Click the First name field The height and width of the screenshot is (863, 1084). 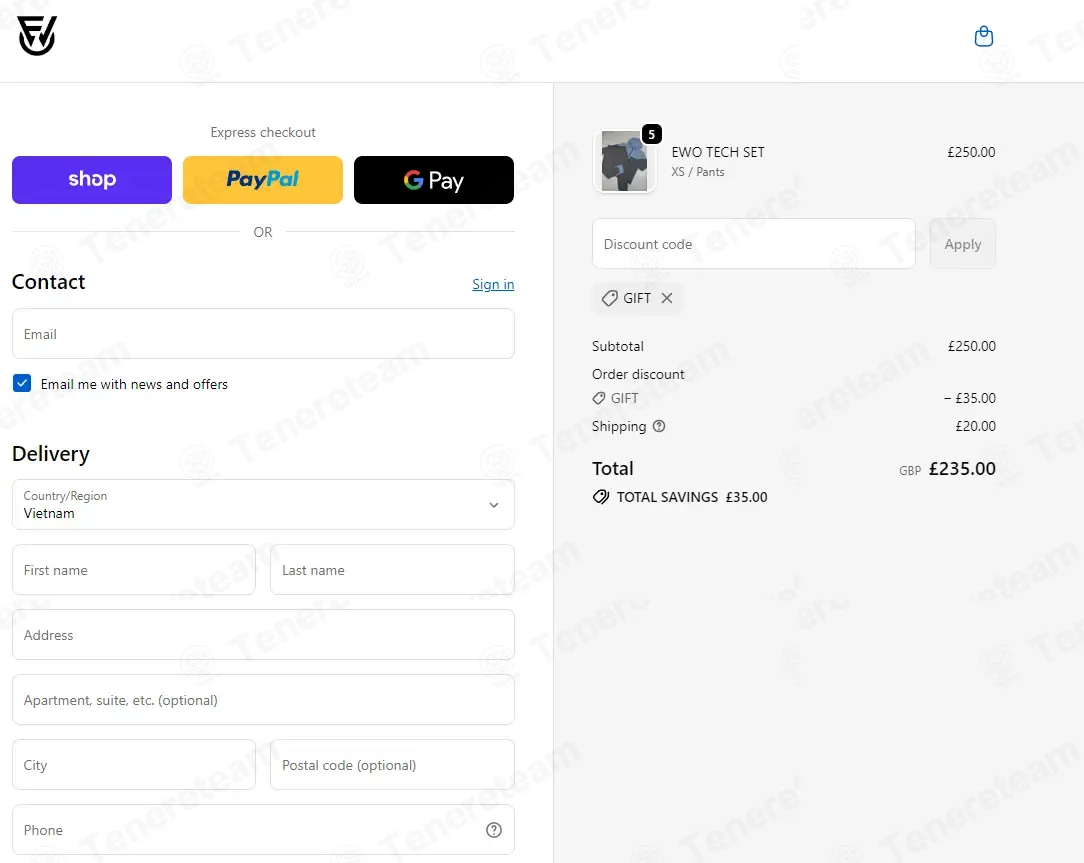133,570
